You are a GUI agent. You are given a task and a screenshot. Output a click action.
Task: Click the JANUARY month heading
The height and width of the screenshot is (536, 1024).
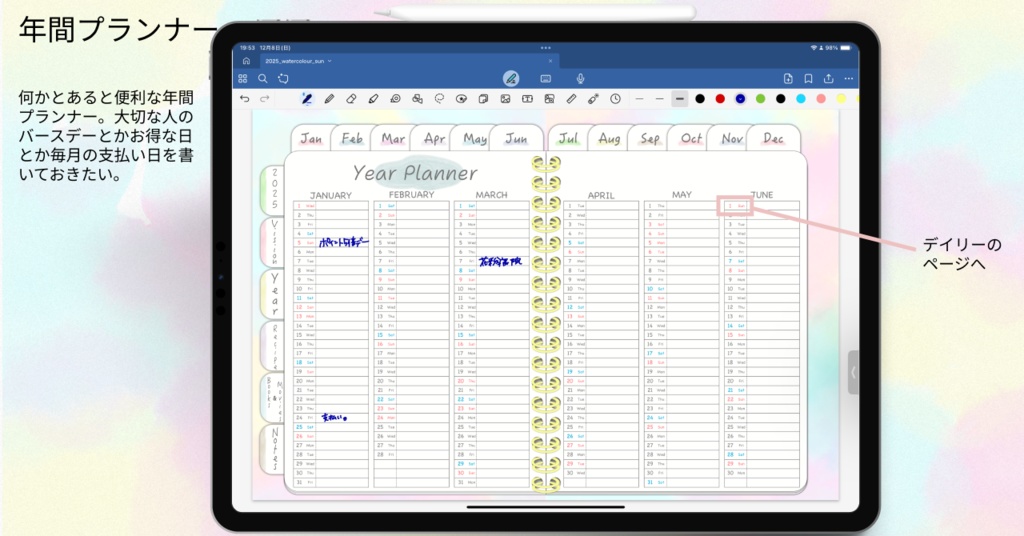pos(330,195)
